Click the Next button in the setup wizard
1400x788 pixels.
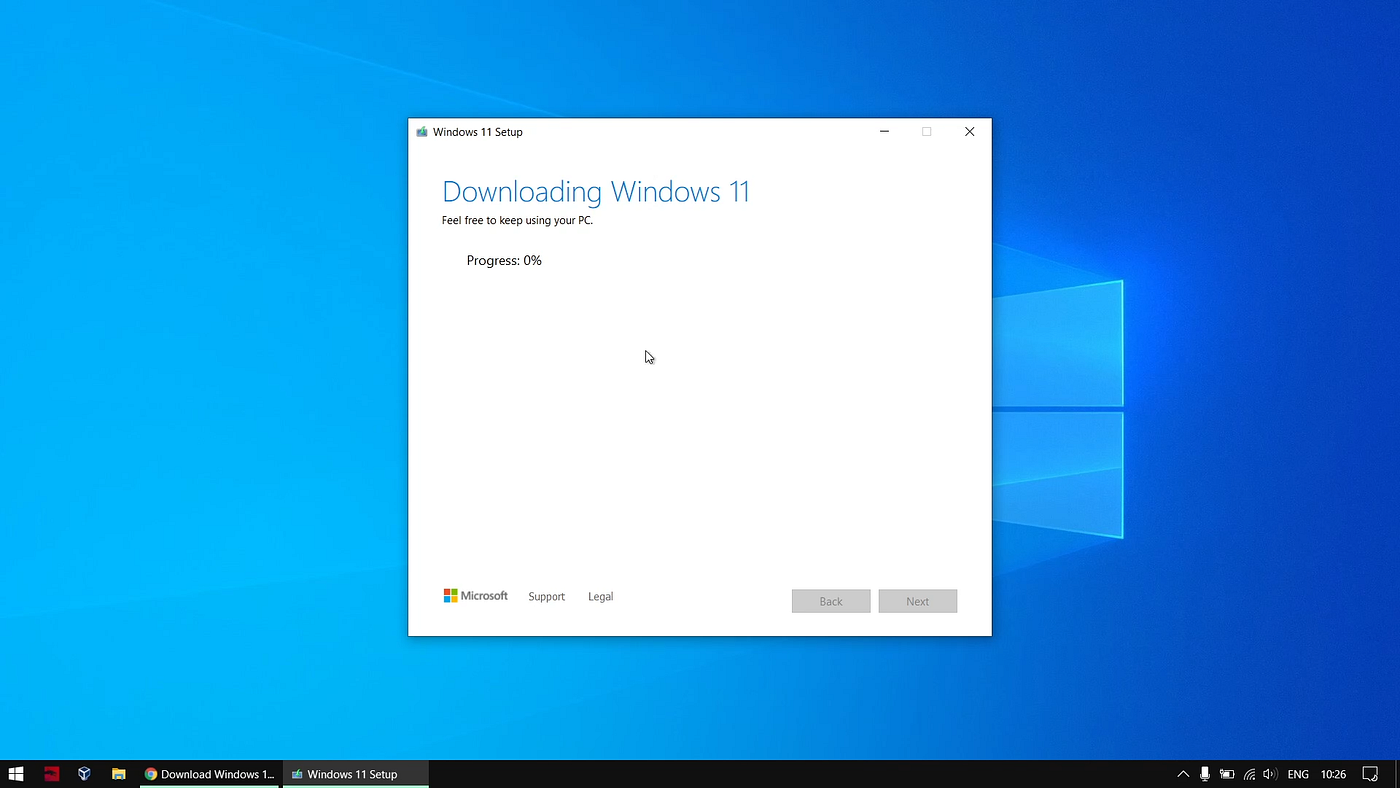917,601
